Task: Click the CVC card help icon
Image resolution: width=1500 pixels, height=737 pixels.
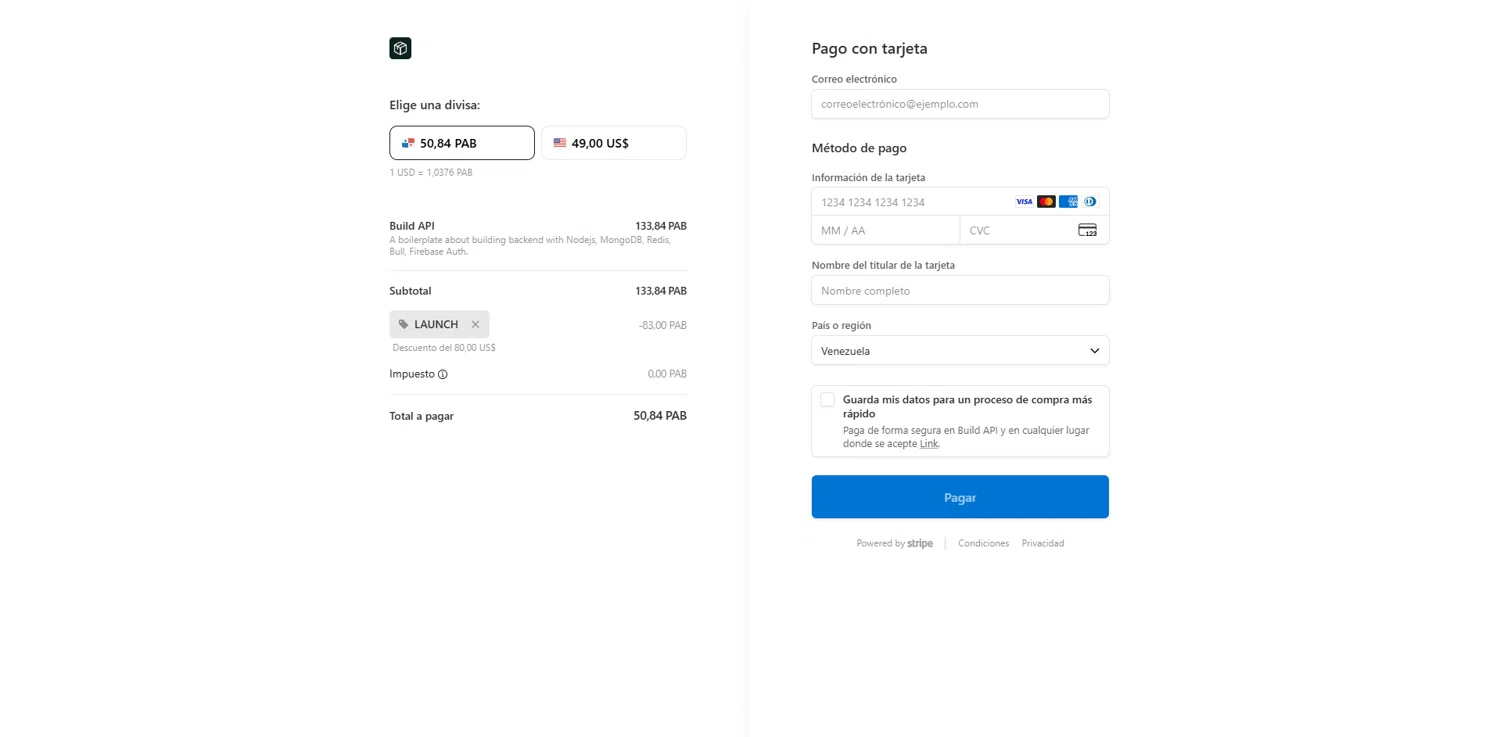Action: tap(1087, 230)
